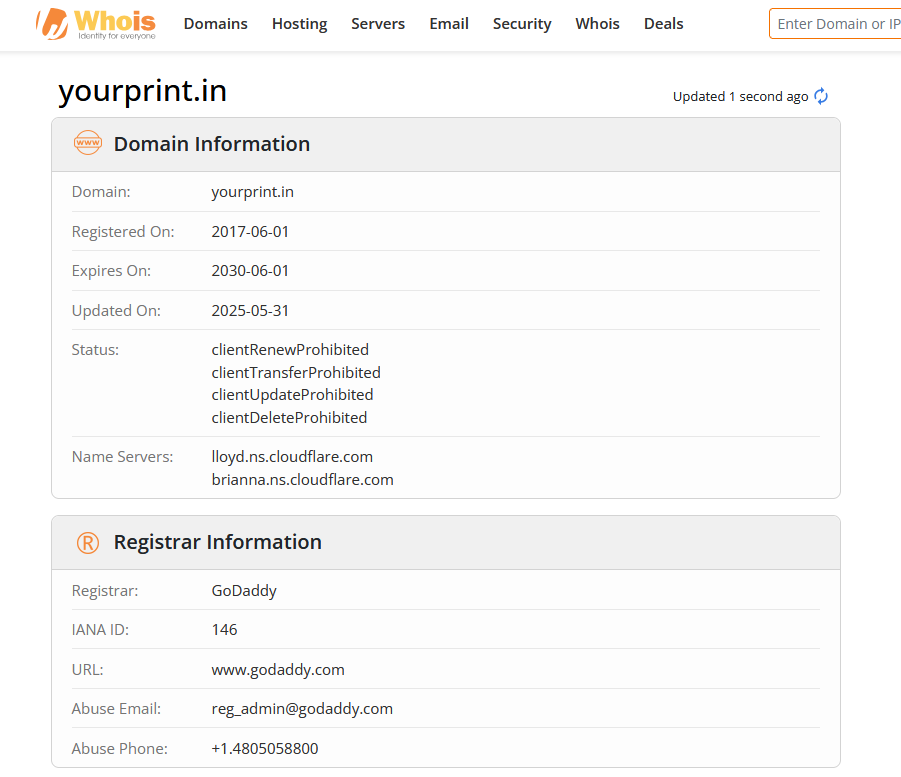This screenshot has height=777, width=901.
Task: Click the Registrar: label
Action: point(105,591)
